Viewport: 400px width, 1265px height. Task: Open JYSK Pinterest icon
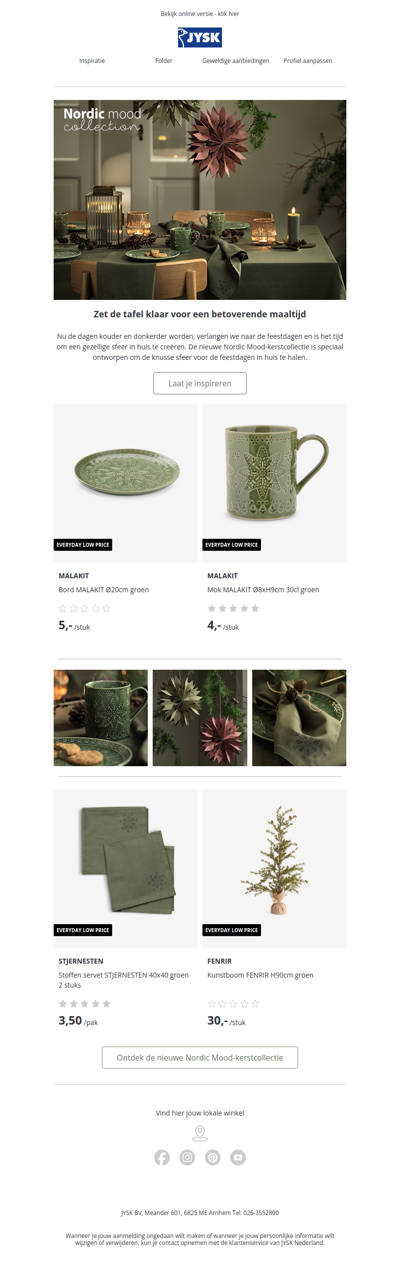click(x=213, y=1157)
